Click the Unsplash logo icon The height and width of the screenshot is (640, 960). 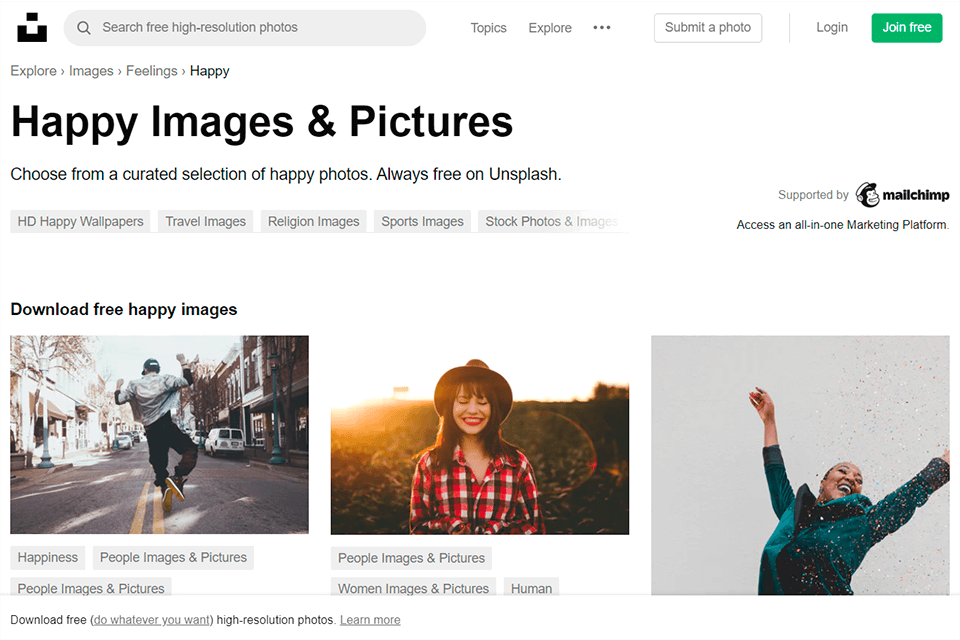[32, 27]
